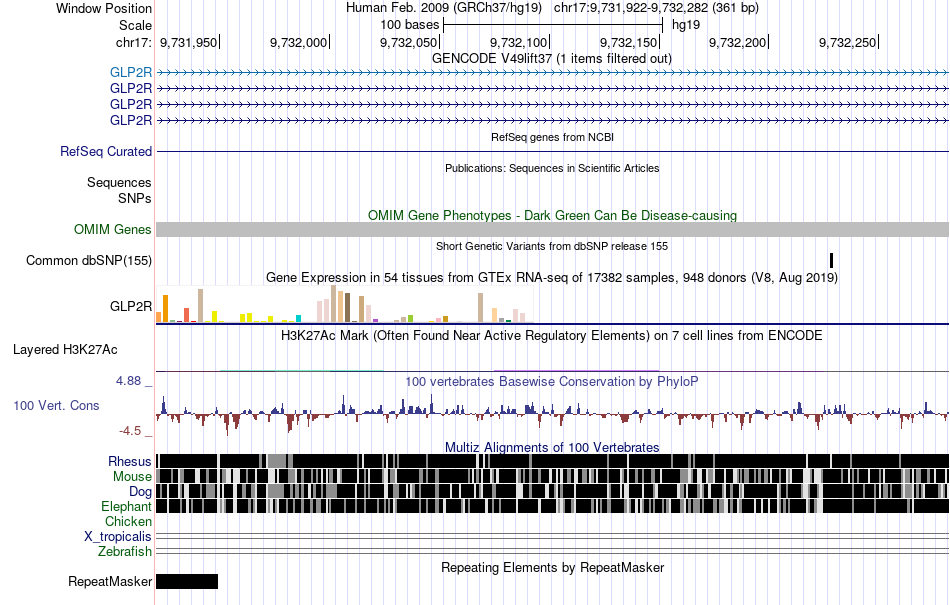This screenshot has width=950, height=605.
Task: Click the 9,732,100 coordinate label
Action: (x=519, y=42)
